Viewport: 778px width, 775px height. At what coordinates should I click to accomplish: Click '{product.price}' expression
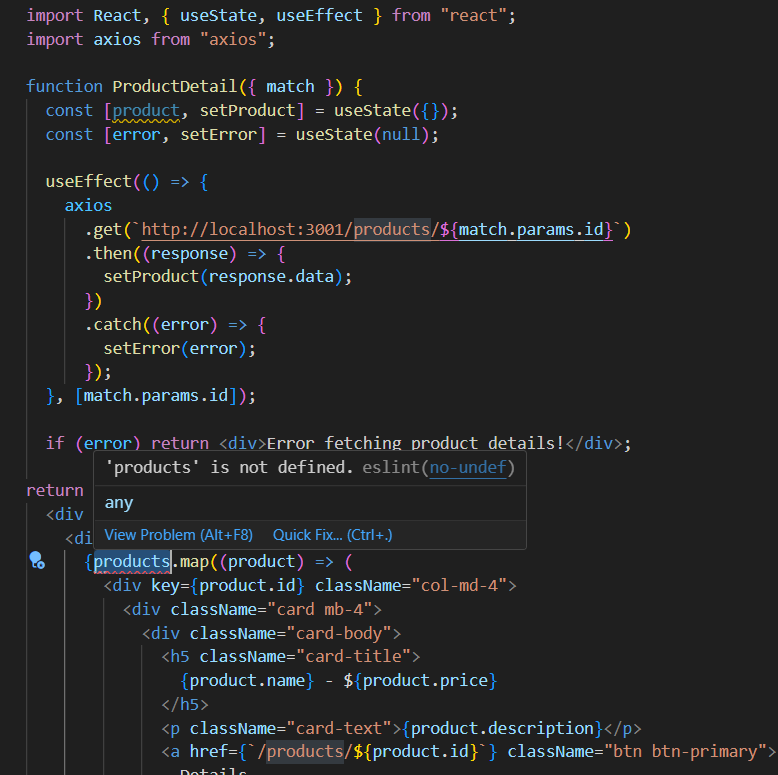pyautogui.click(x=425, y=681)
